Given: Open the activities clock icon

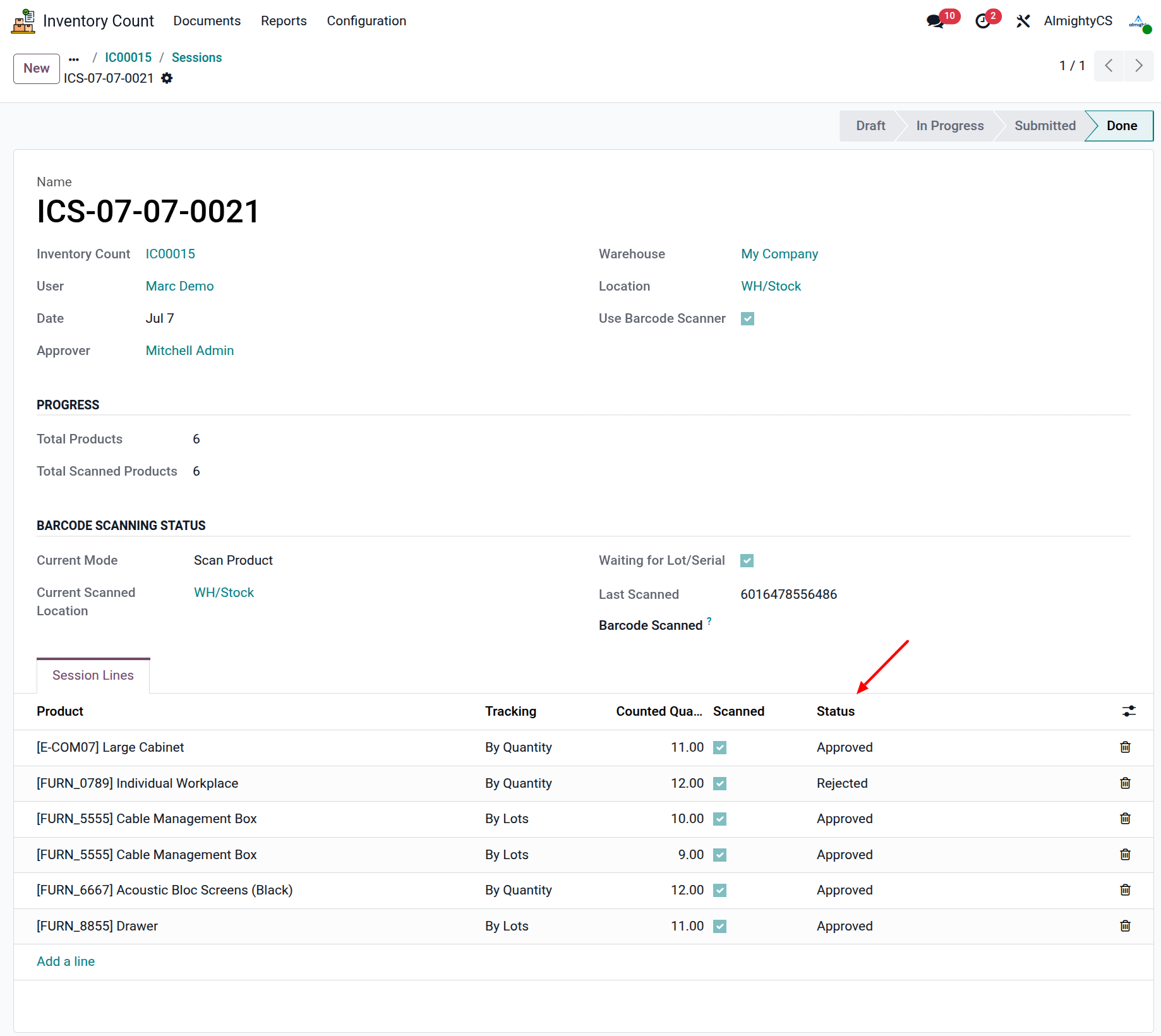Looking at the screenshot, I should pos(983,21).
